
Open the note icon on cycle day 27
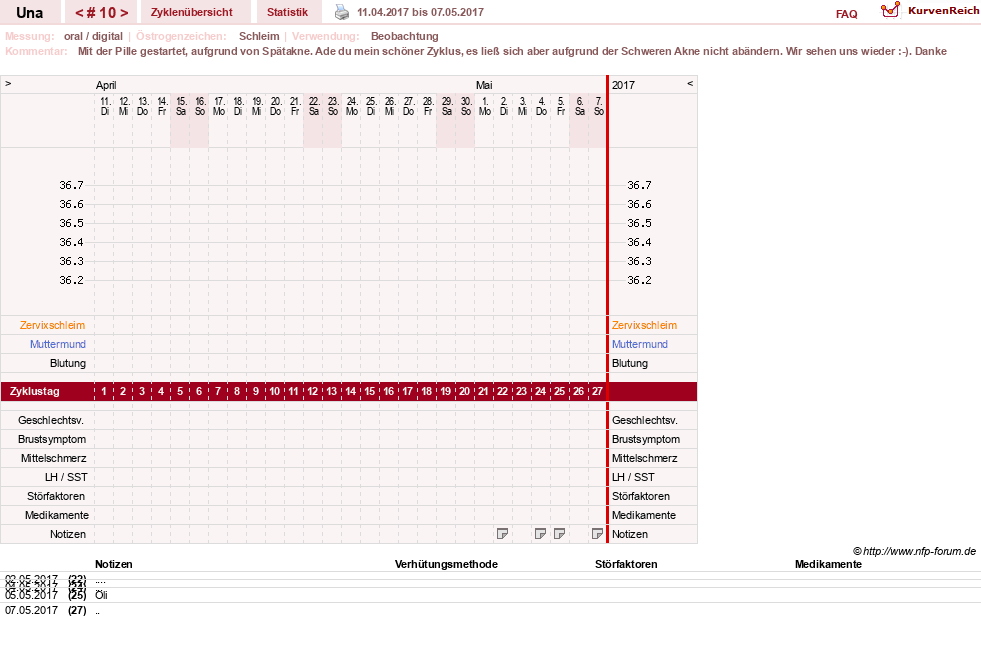click(x=597, y=534)
